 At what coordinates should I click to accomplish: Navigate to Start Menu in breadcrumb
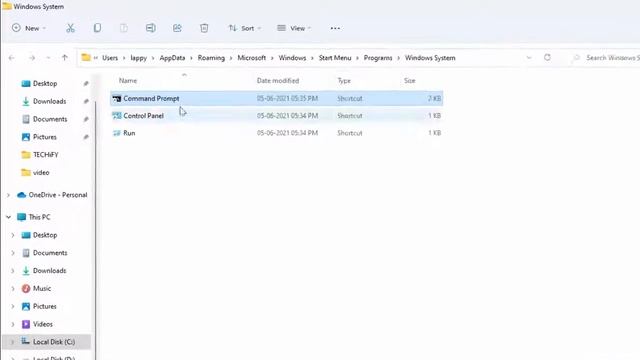tap(335, 58)
